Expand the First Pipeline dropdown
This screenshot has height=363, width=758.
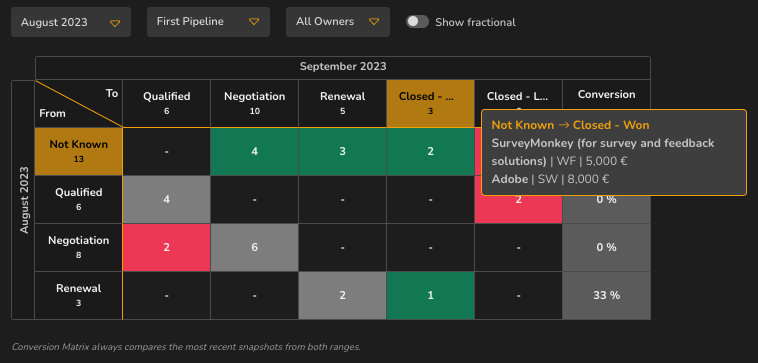point(208,22)
